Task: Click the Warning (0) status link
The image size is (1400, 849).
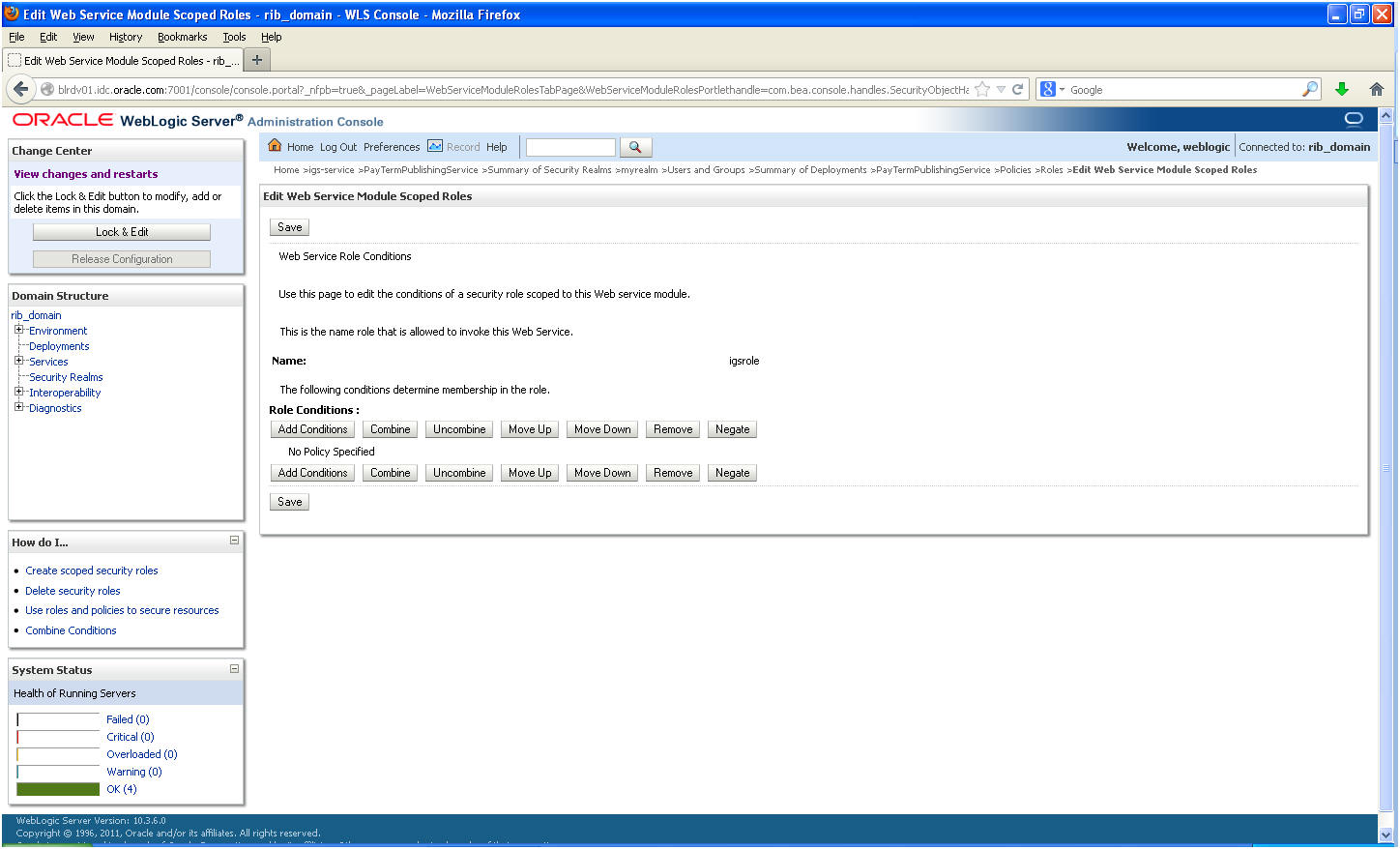Action: [134, 772]
